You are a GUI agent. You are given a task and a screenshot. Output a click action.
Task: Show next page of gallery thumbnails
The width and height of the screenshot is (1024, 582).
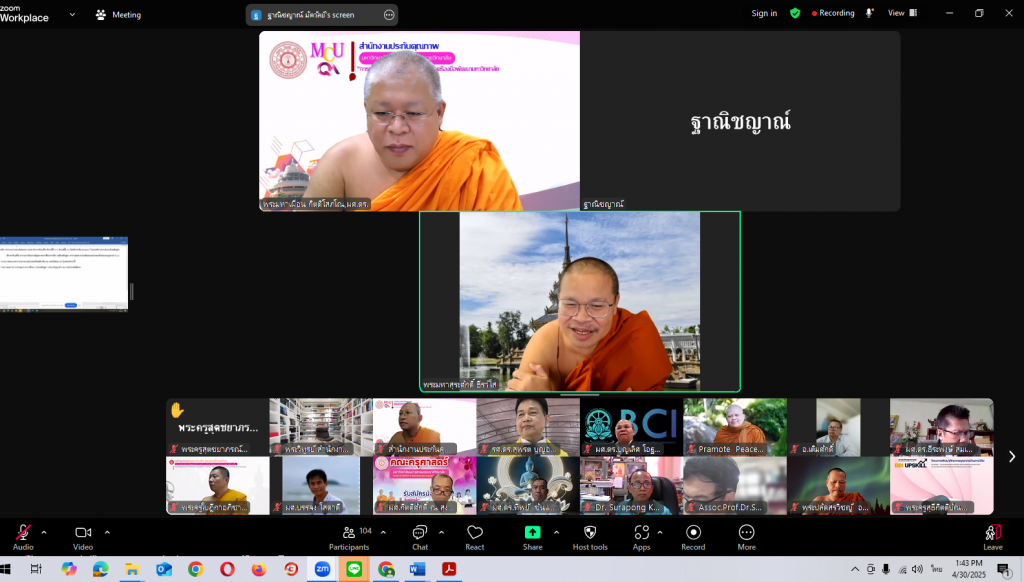1011,457
